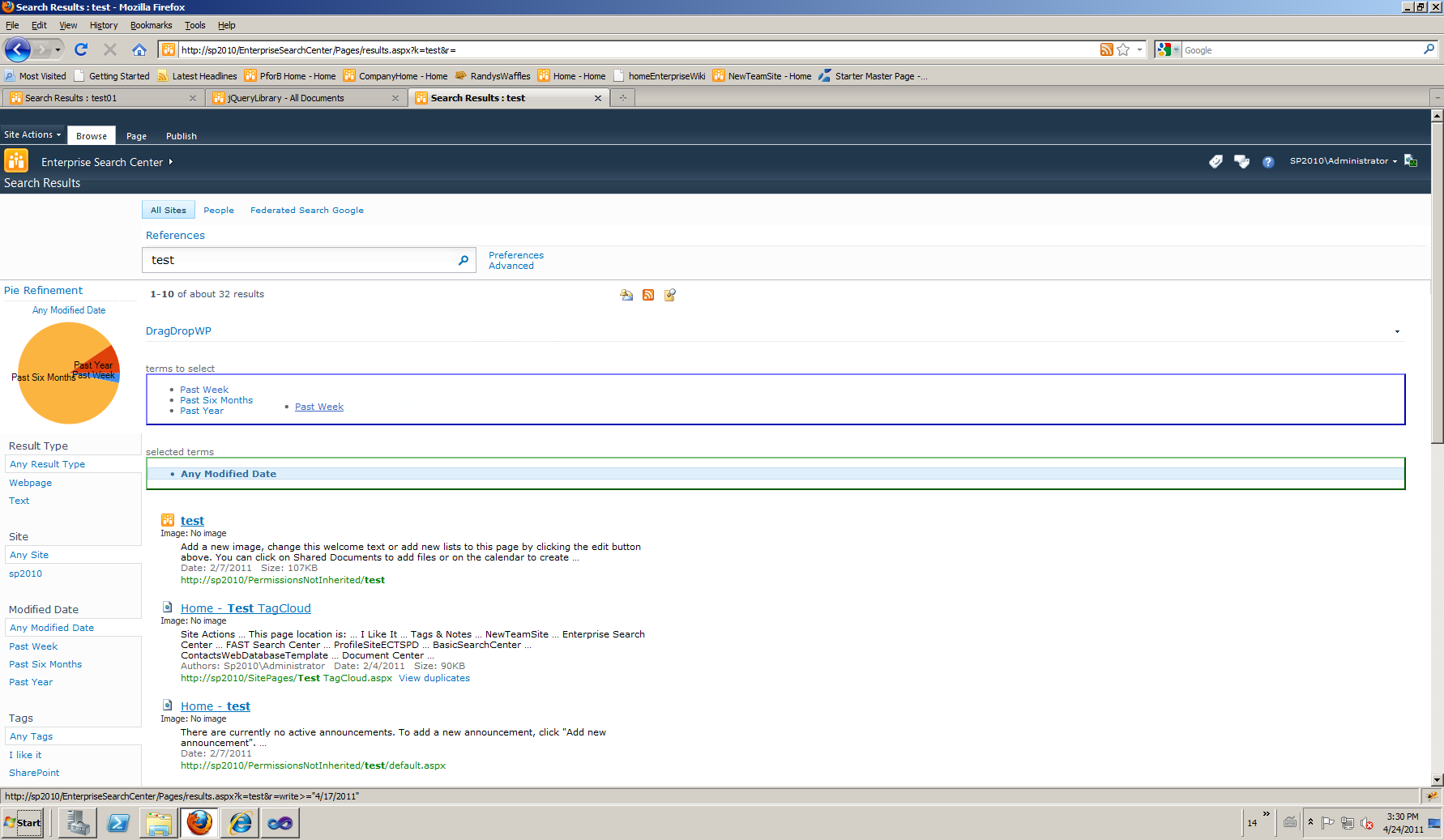Image resolution: width=1444 pixels, height=840 pixels.
Task: Go back with Firefox back arrow
Action: click(x=18, y=49)
